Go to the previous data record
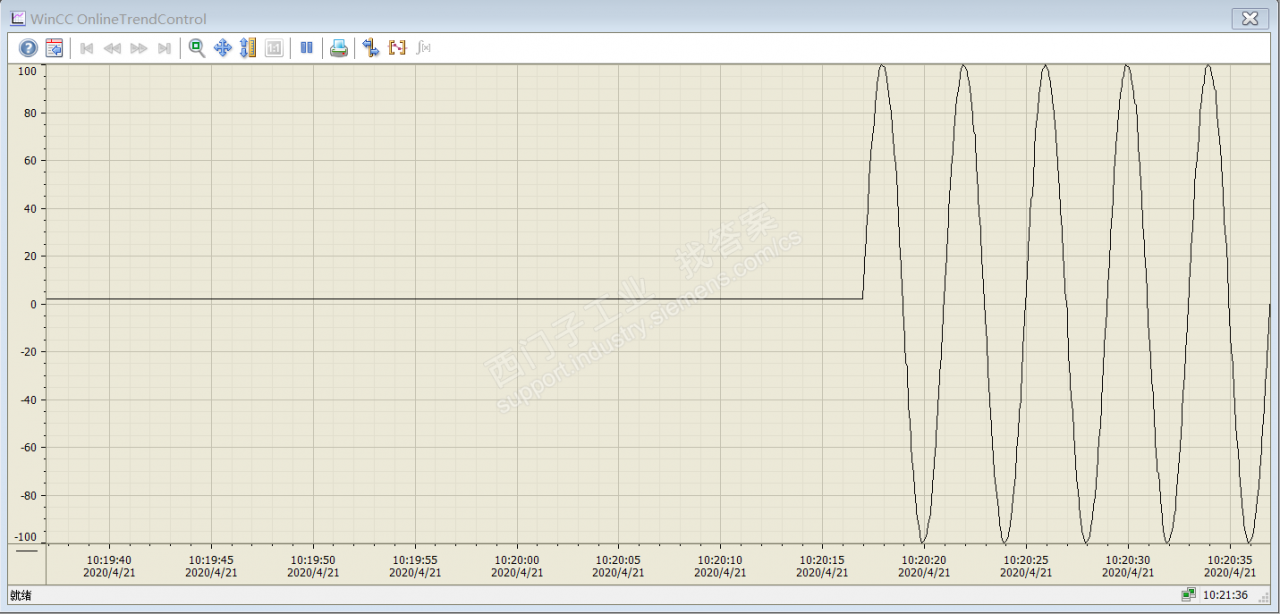Viewport: 1280px width, 614px height. (x=113, y=48)
